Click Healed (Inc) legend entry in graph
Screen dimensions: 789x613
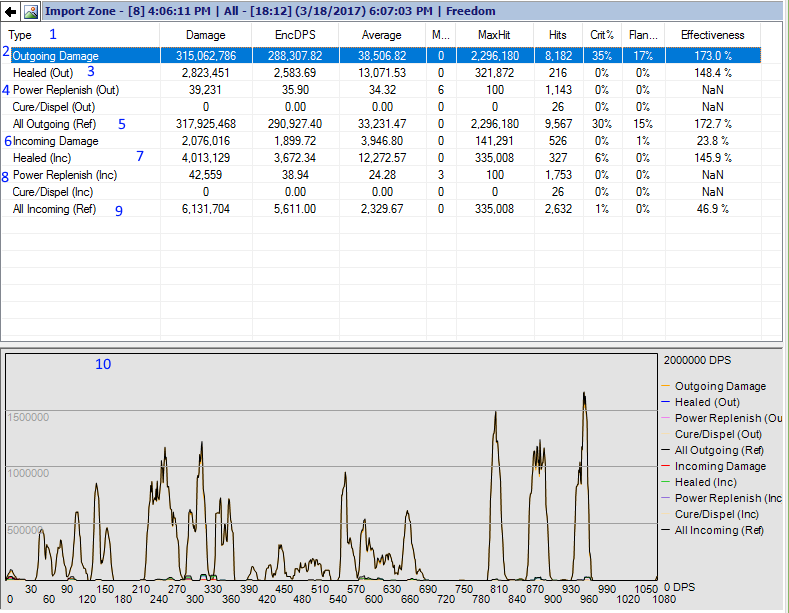click(x=708, y=482)
